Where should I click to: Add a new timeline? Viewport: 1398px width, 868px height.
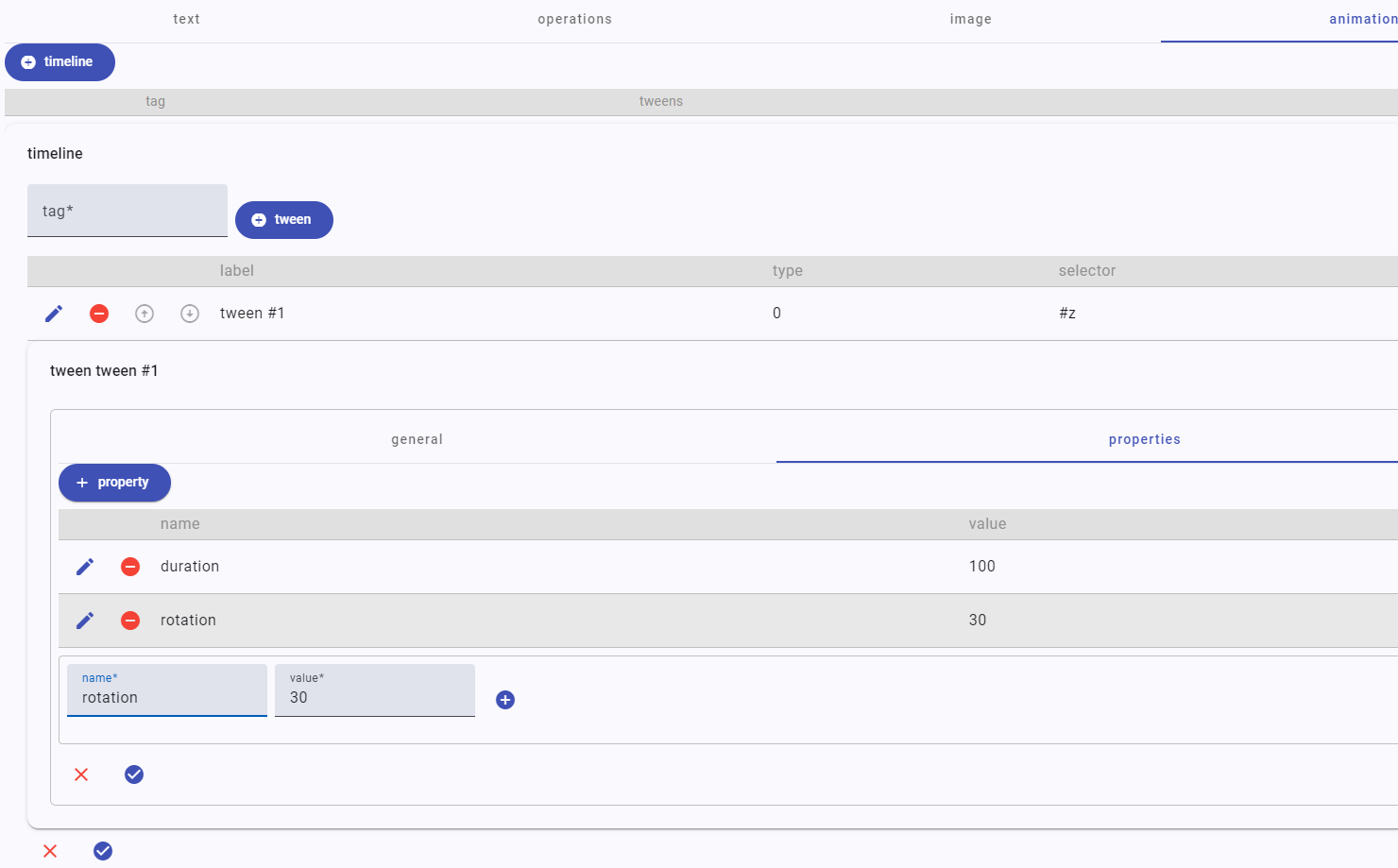point(60,62)
